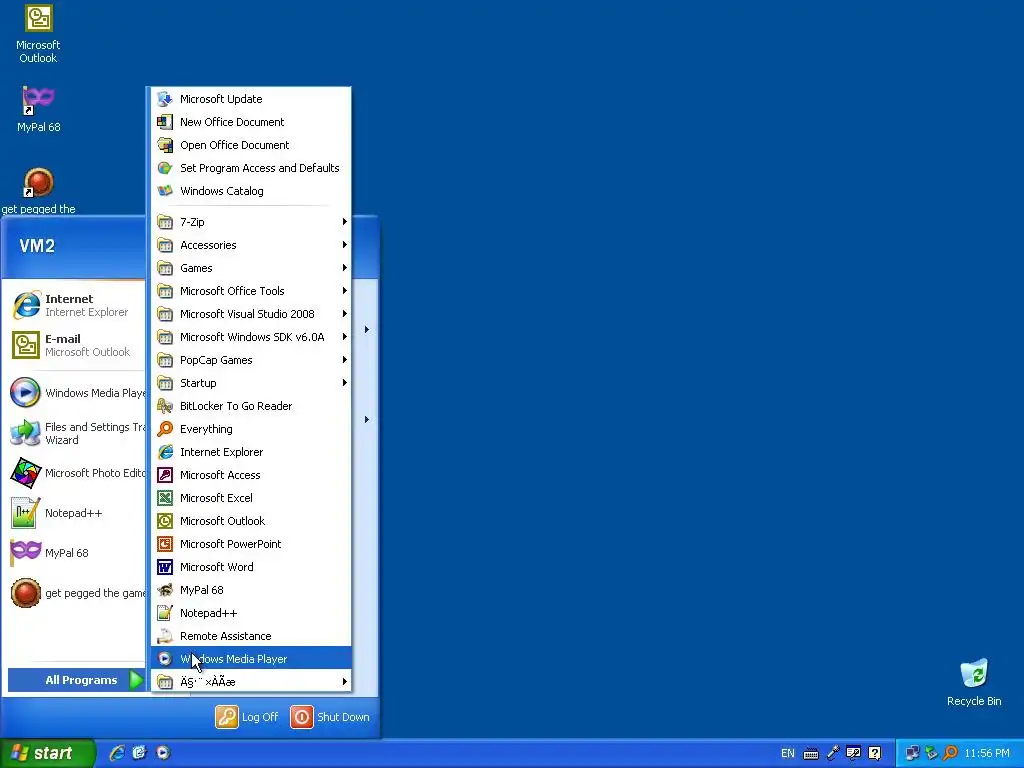Click the EN language indicator
1024x768 pixels.
[788, 754]
